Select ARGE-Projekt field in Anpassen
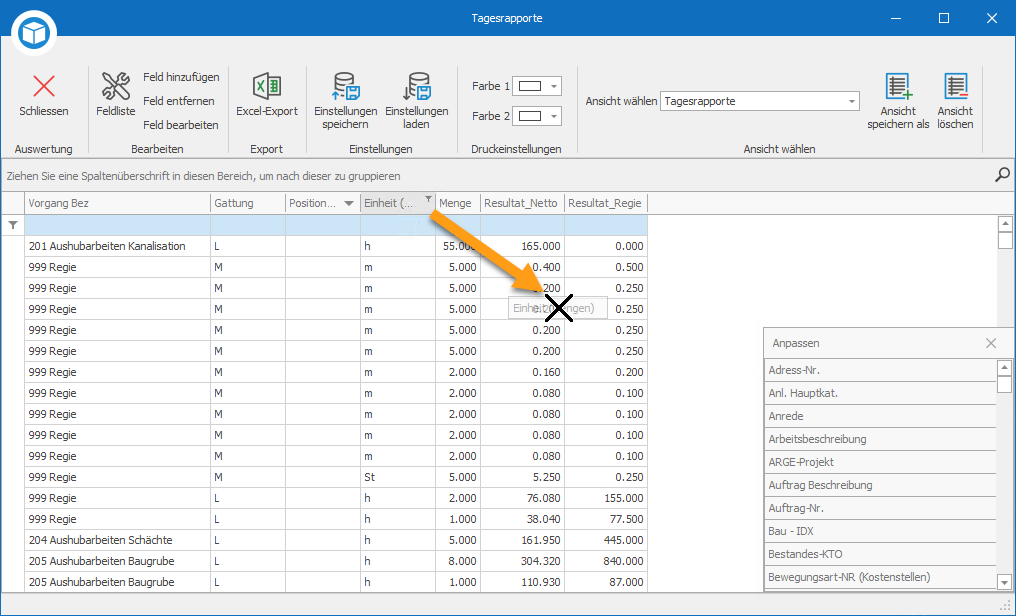The height and width of the screenshot is (616, 1016). (880, 462)
